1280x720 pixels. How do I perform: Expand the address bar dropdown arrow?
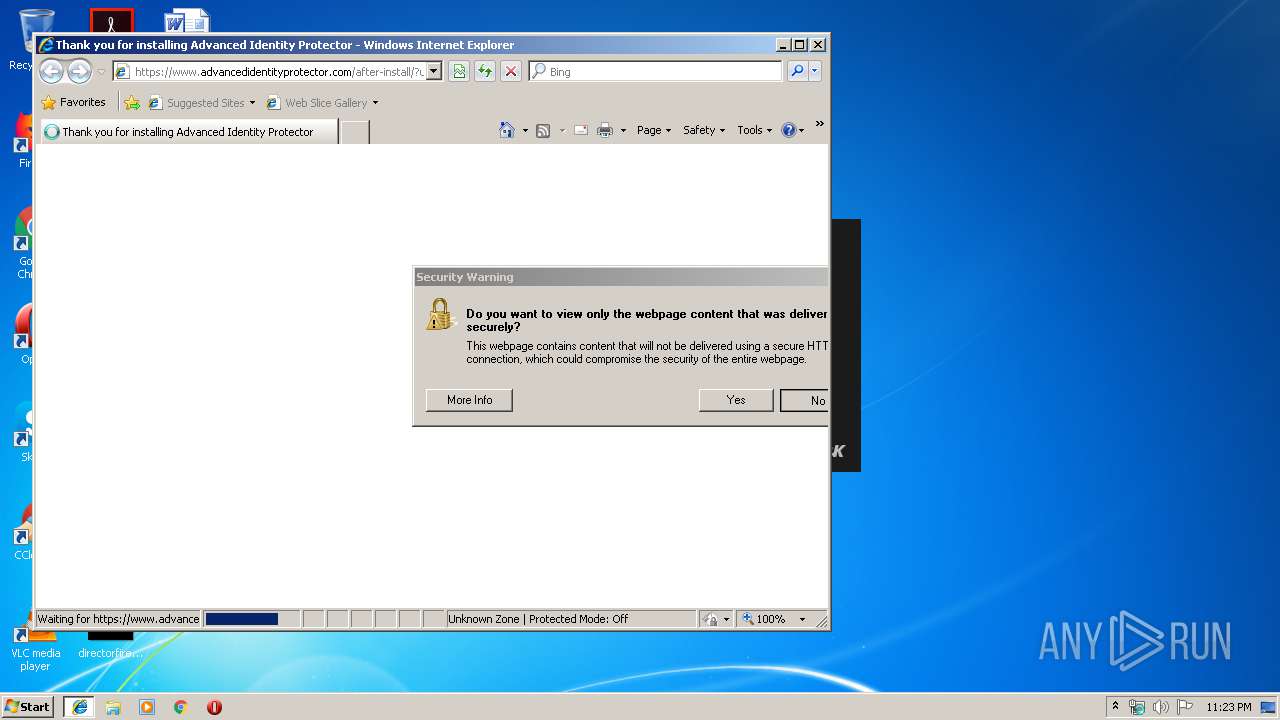tap(434, 72)
